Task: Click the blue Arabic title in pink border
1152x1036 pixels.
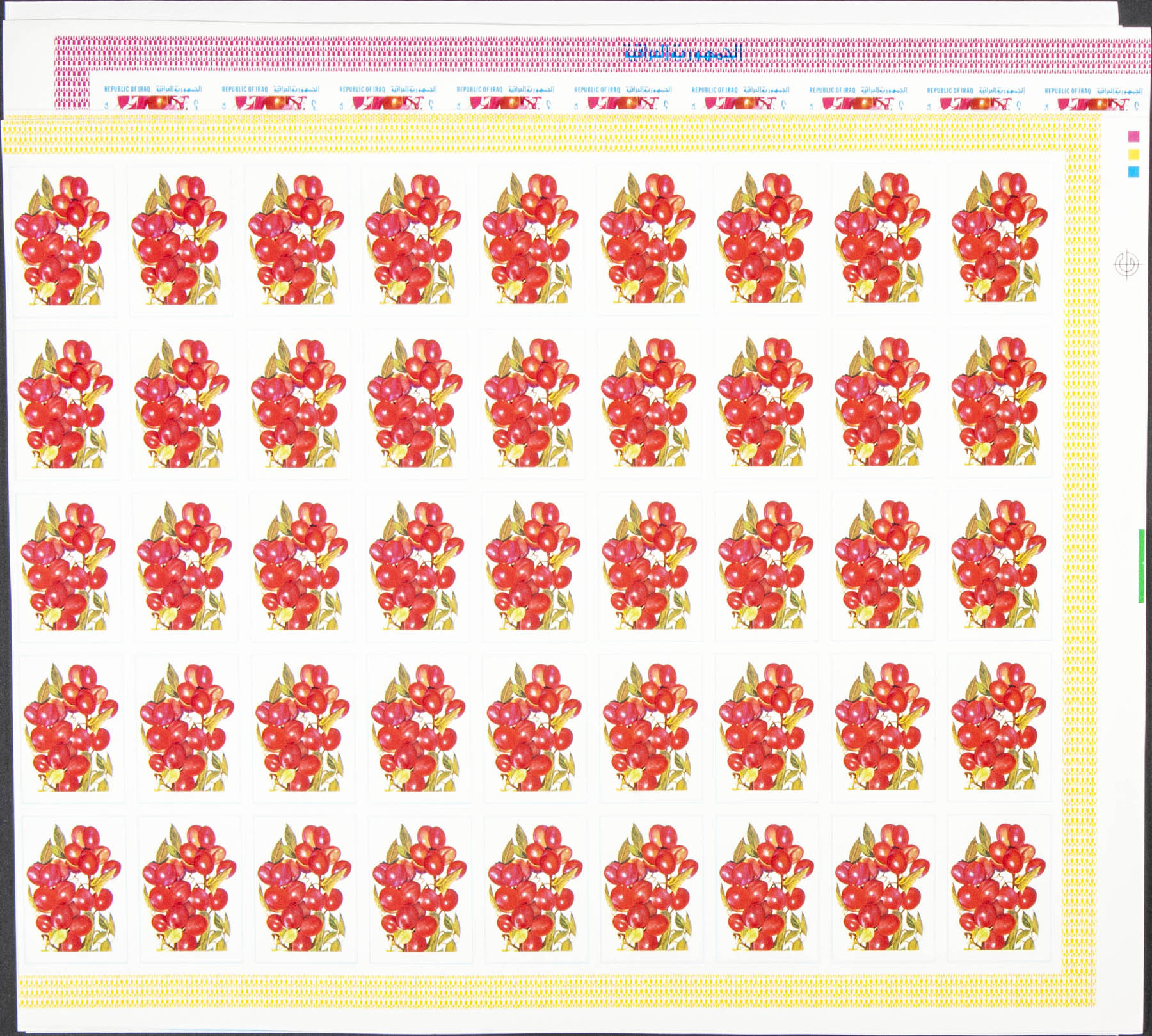Action: click(x=683, y=54)
